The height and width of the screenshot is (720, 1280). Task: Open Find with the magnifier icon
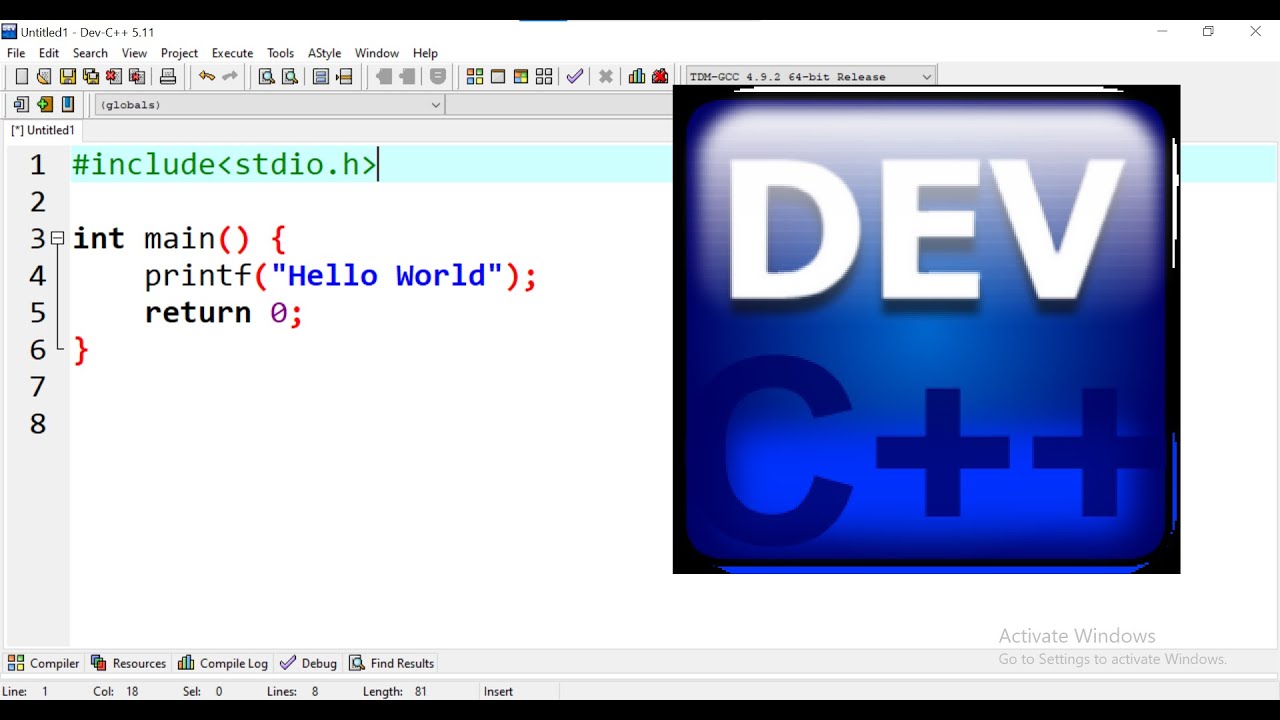click(267, 77)
